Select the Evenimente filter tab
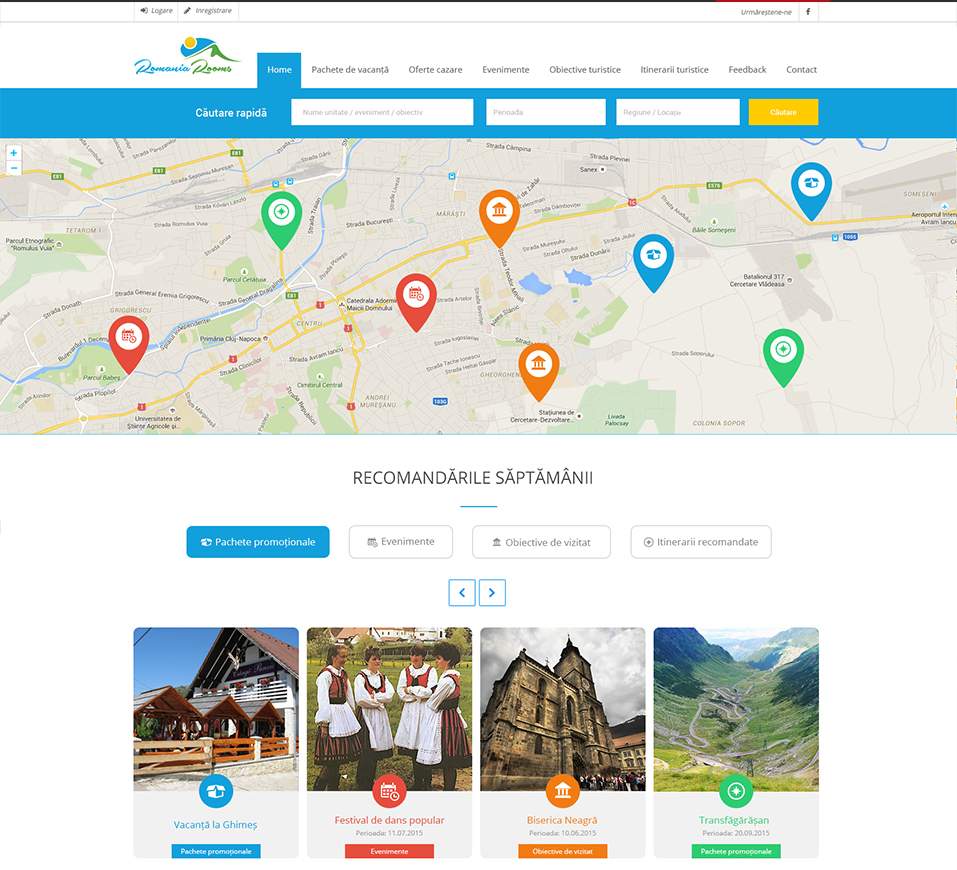 [401, 542]
